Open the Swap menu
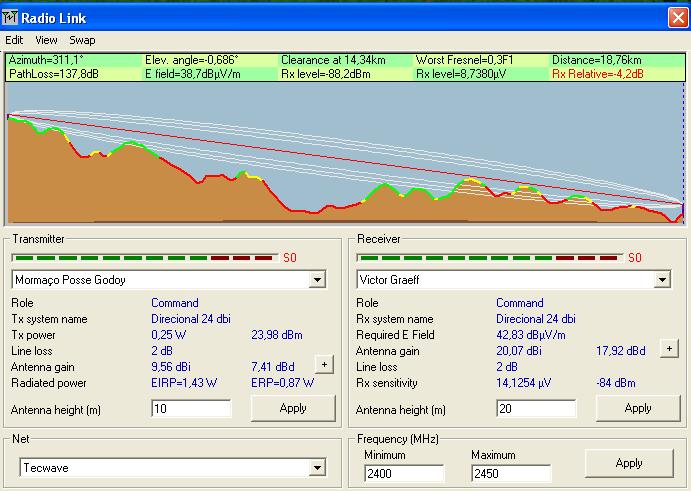Screen dimensions: 691x491 [x=82, y=40]
